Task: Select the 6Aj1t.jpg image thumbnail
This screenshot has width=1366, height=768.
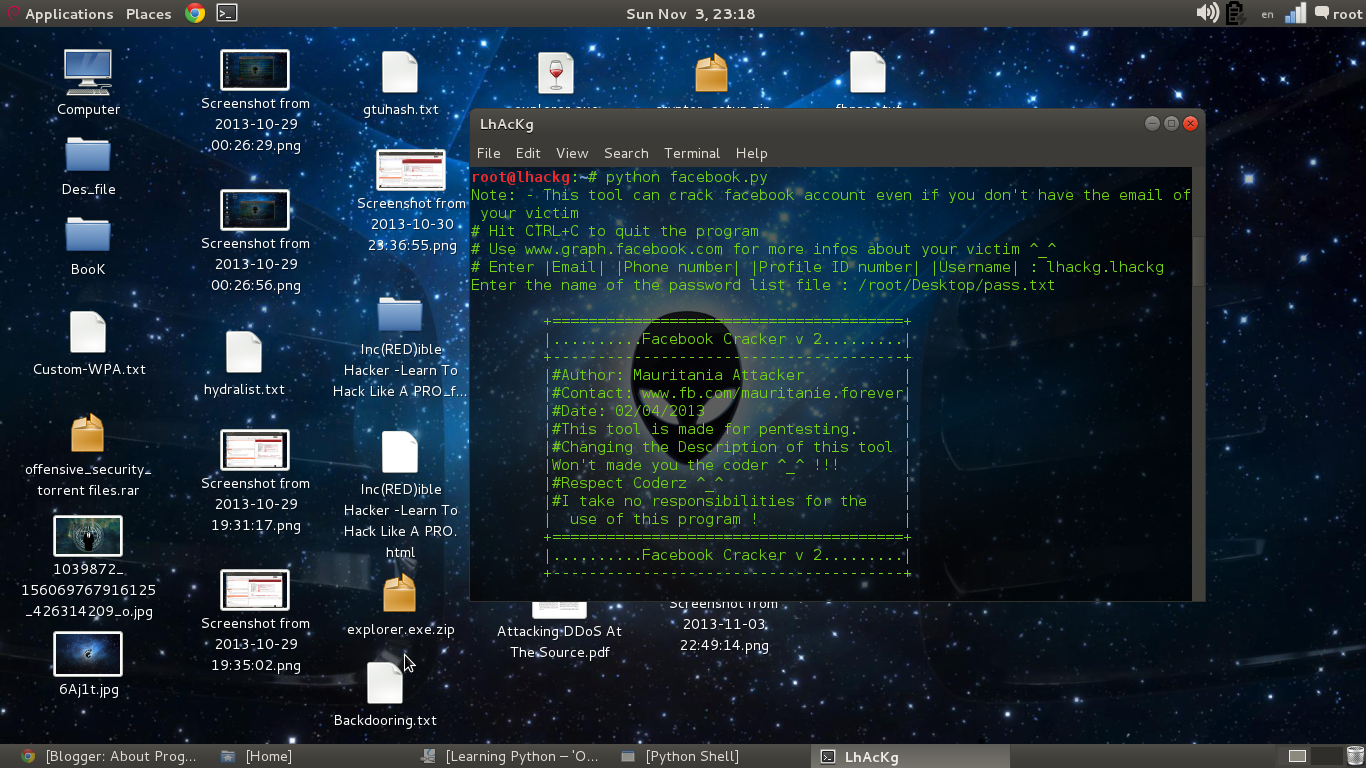Action: point(88,655)
